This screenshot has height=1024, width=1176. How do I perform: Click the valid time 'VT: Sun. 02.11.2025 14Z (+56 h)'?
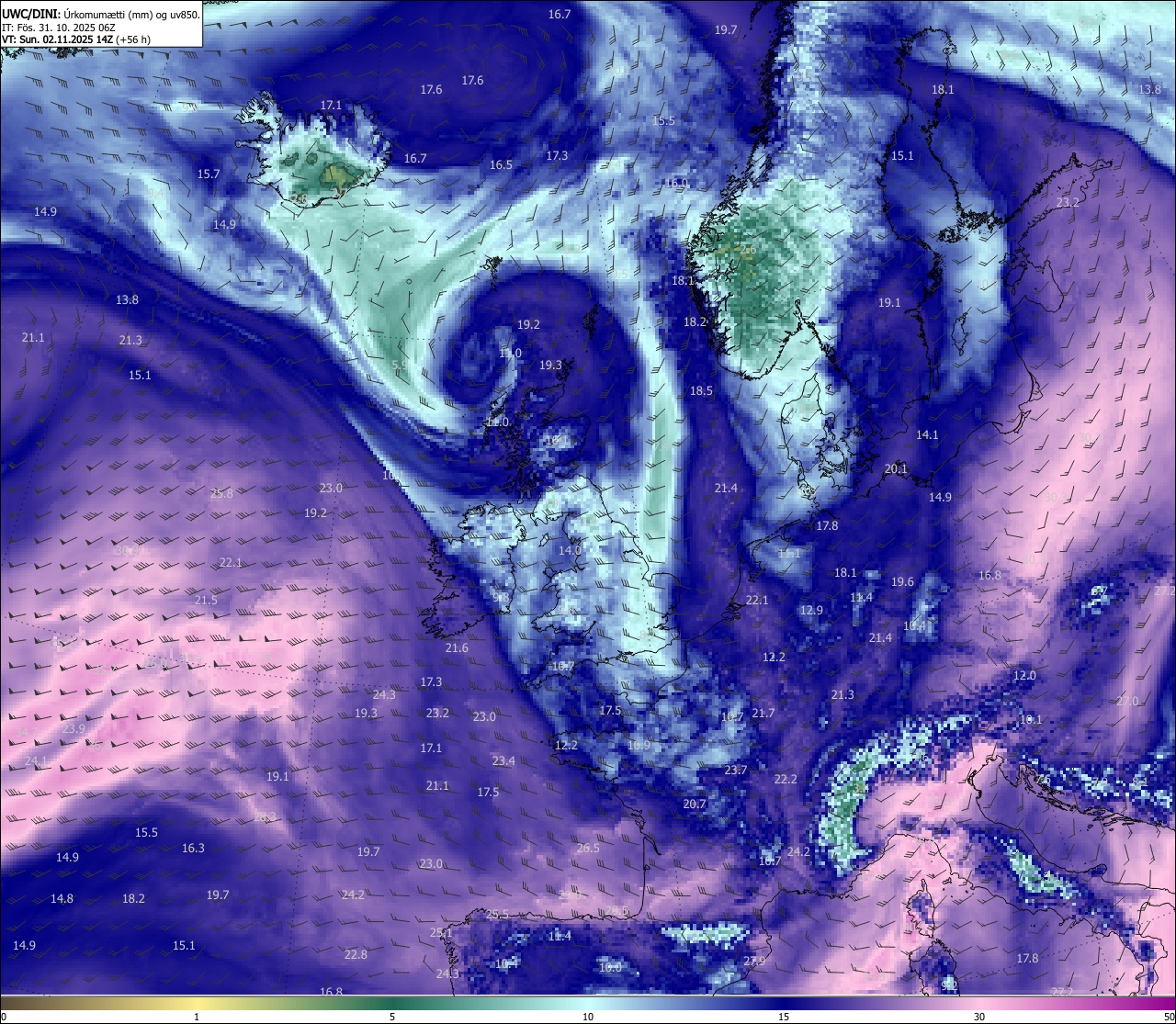(x=76, y=39)
